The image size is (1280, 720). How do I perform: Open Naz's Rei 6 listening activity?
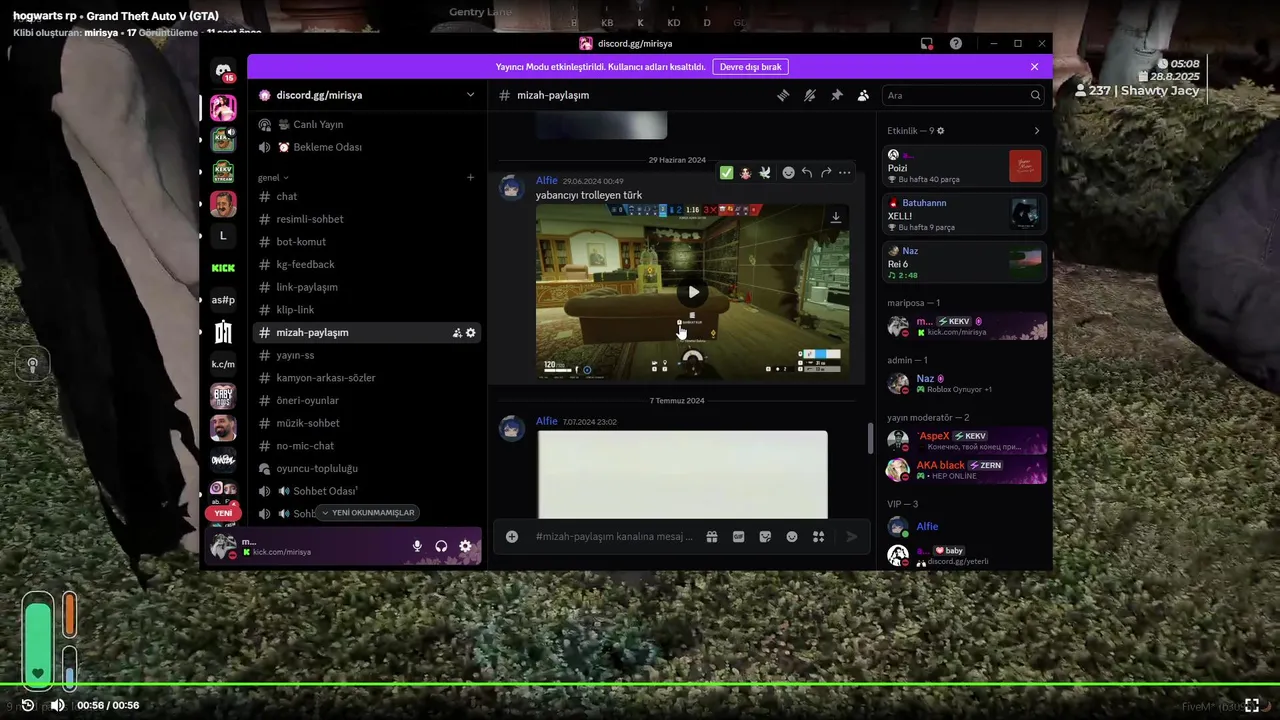click(965, 262)
